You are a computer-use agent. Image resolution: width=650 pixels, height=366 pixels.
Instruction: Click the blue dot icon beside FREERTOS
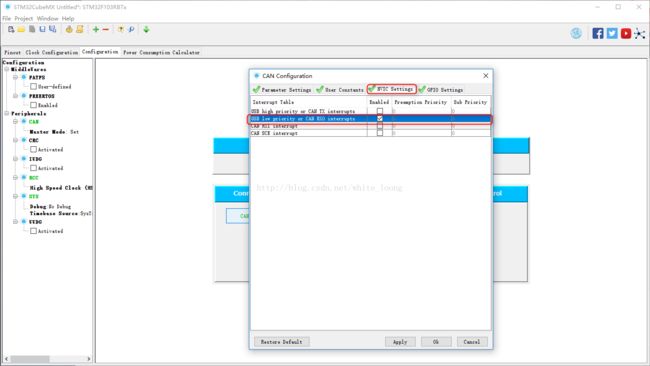click(x=24, y=96)
